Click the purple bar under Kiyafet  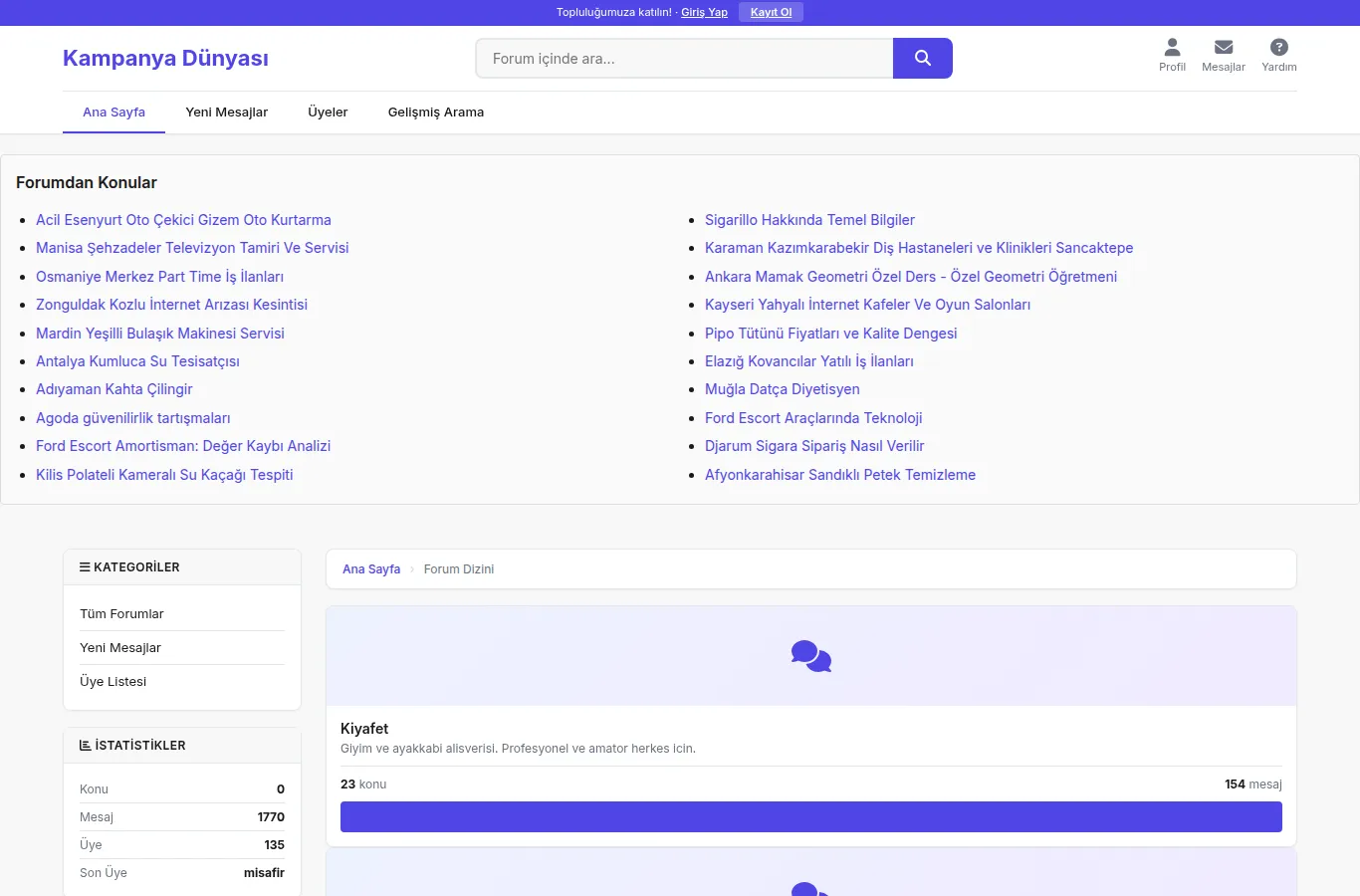click(811, 816)
